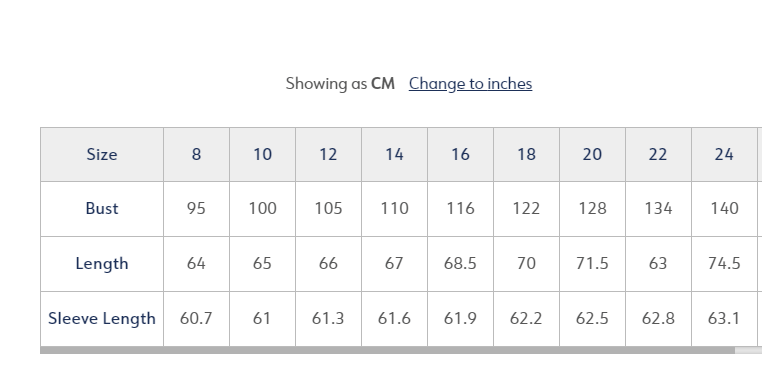Select size 22 column header
This screenshot has width=762, height=374.
click(x=658, y=154)
